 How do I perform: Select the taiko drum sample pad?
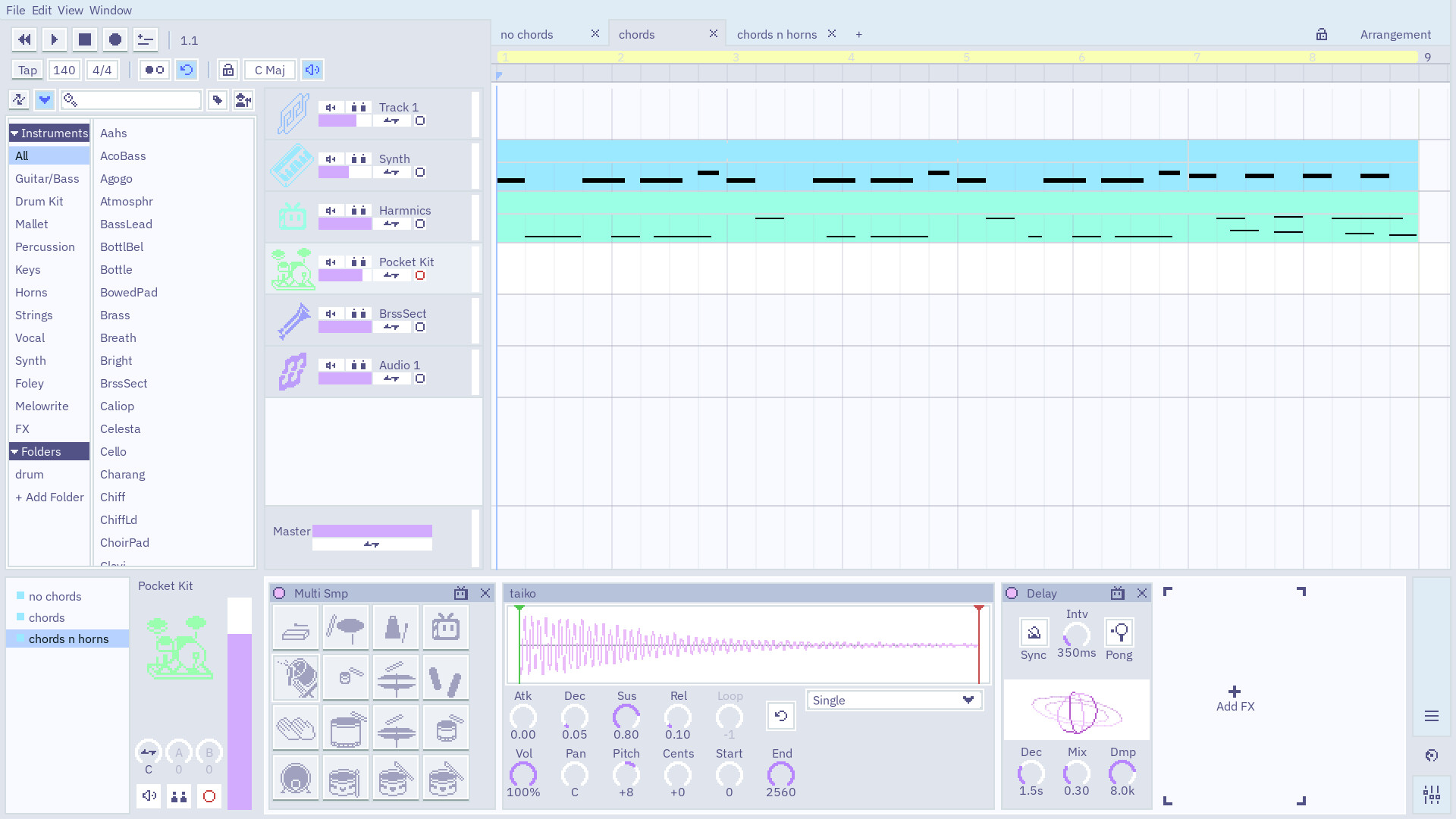pyautogui.click(x=296, y=677)
